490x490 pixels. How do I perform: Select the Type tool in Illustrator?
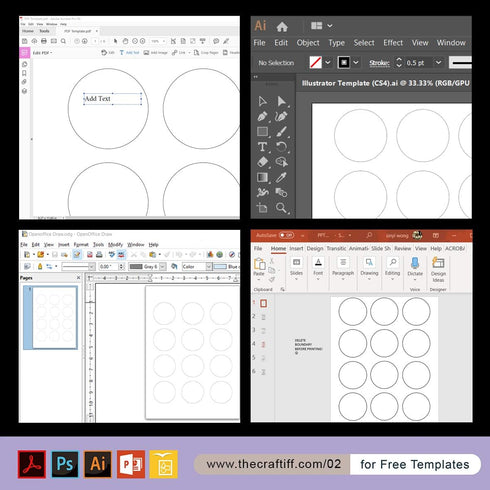(x=262, y=147)
